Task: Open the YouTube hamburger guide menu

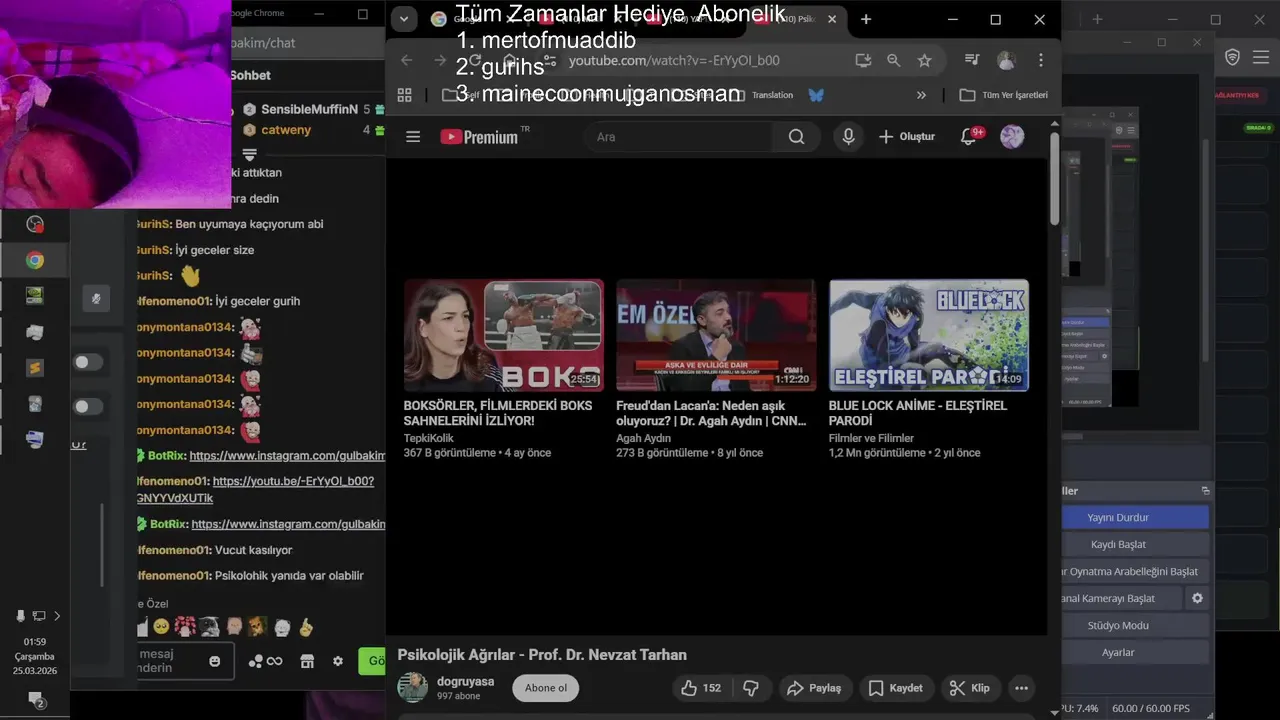Action: tap(413, 137)
